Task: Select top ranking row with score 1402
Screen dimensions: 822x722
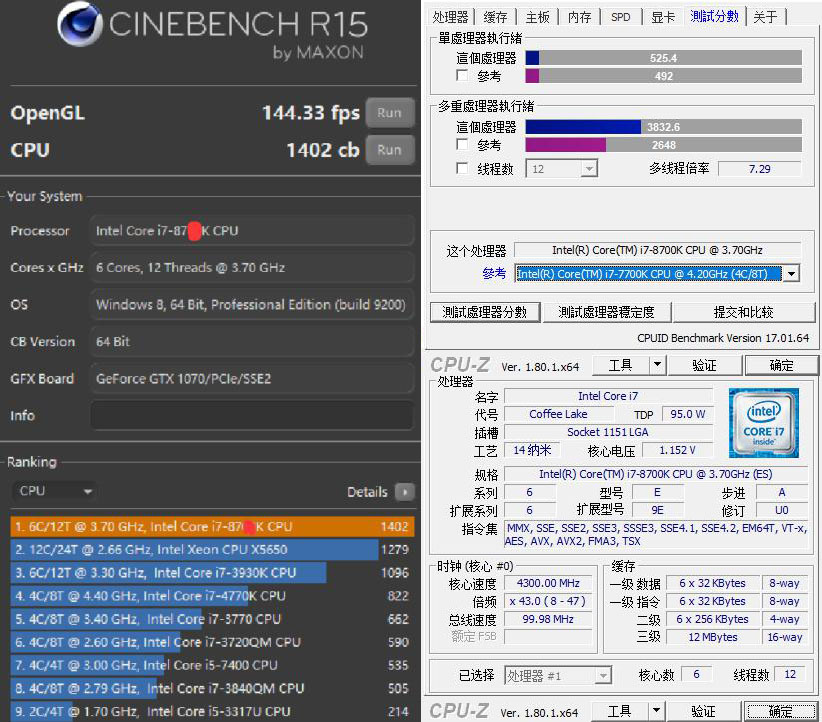Action: (x=212, y=526)
